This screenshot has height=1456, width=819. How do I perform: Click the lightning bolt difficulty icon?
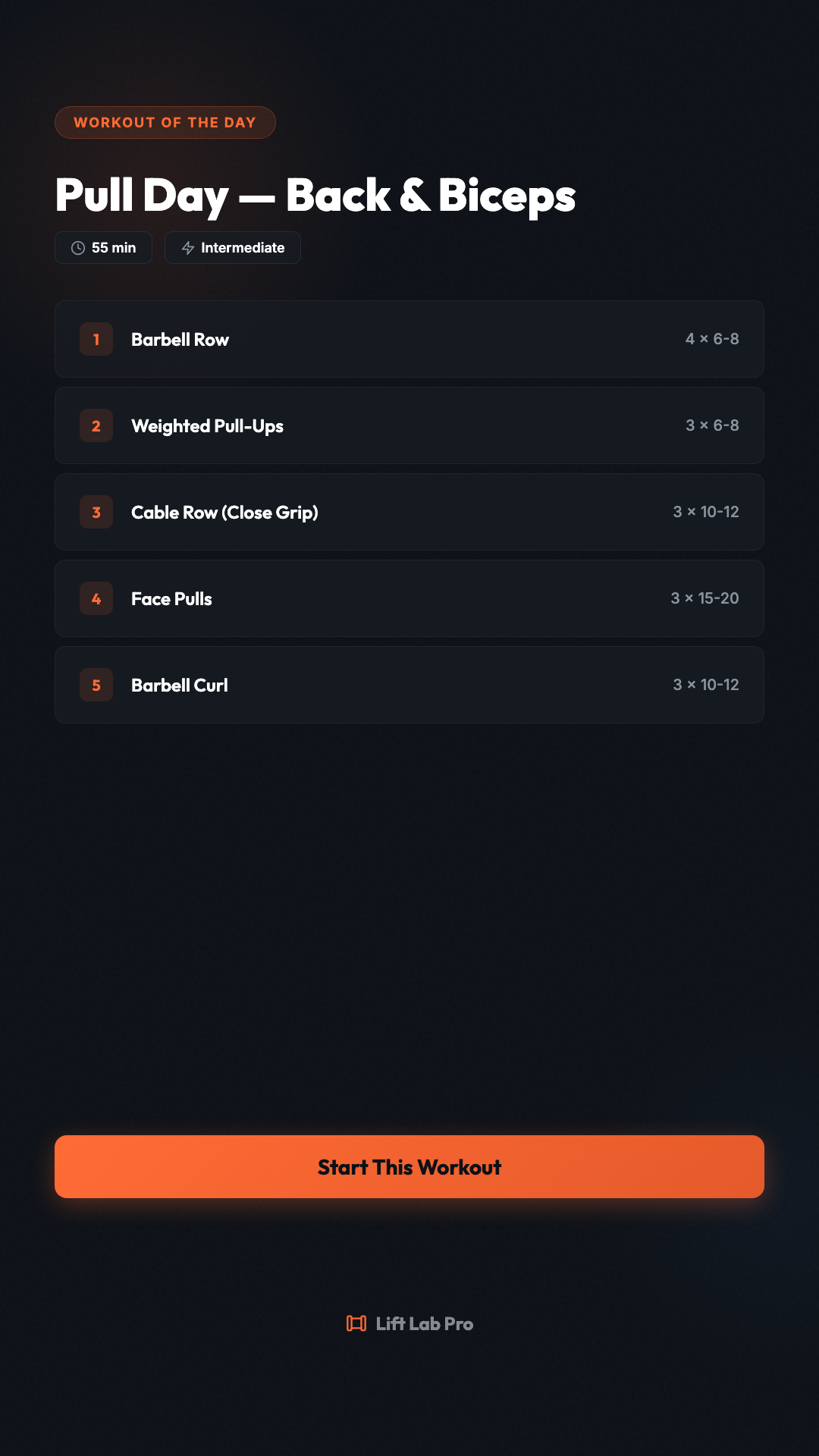click(x=188, y=248)
